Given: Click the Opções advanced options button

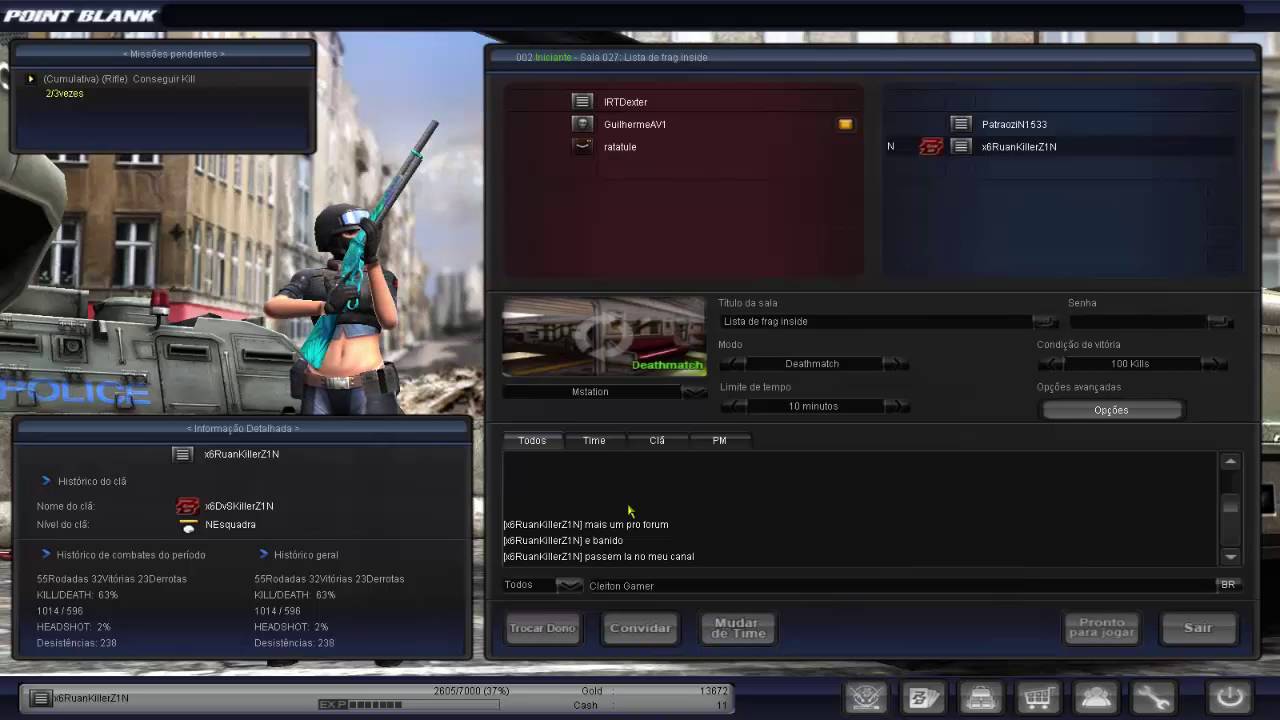Looking at the screenshot, I should pyautogui.click(x=1111, y=410).
